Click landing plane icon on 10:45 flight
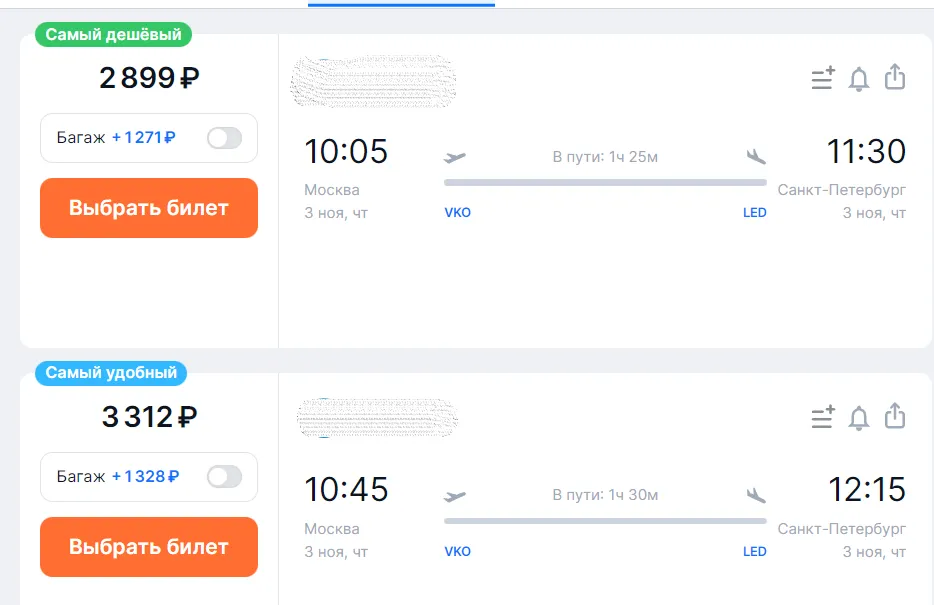The height and width of the screenshot is (605, 934). 756,495
